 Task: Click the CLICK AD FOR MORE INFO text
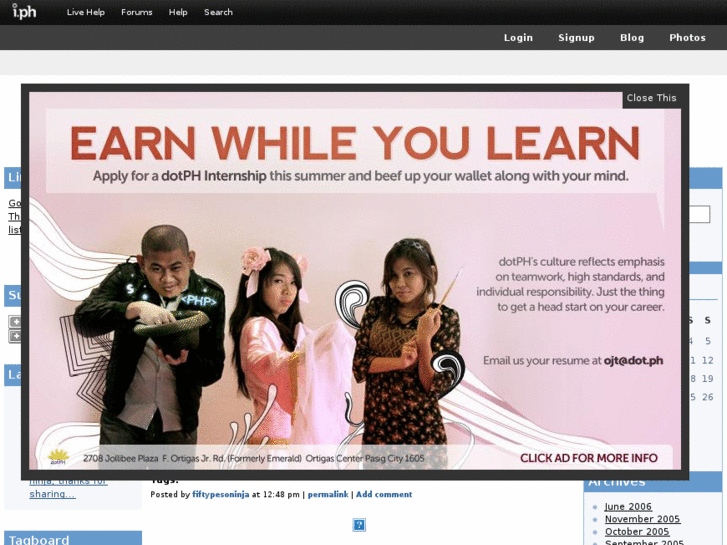[588, 458]
